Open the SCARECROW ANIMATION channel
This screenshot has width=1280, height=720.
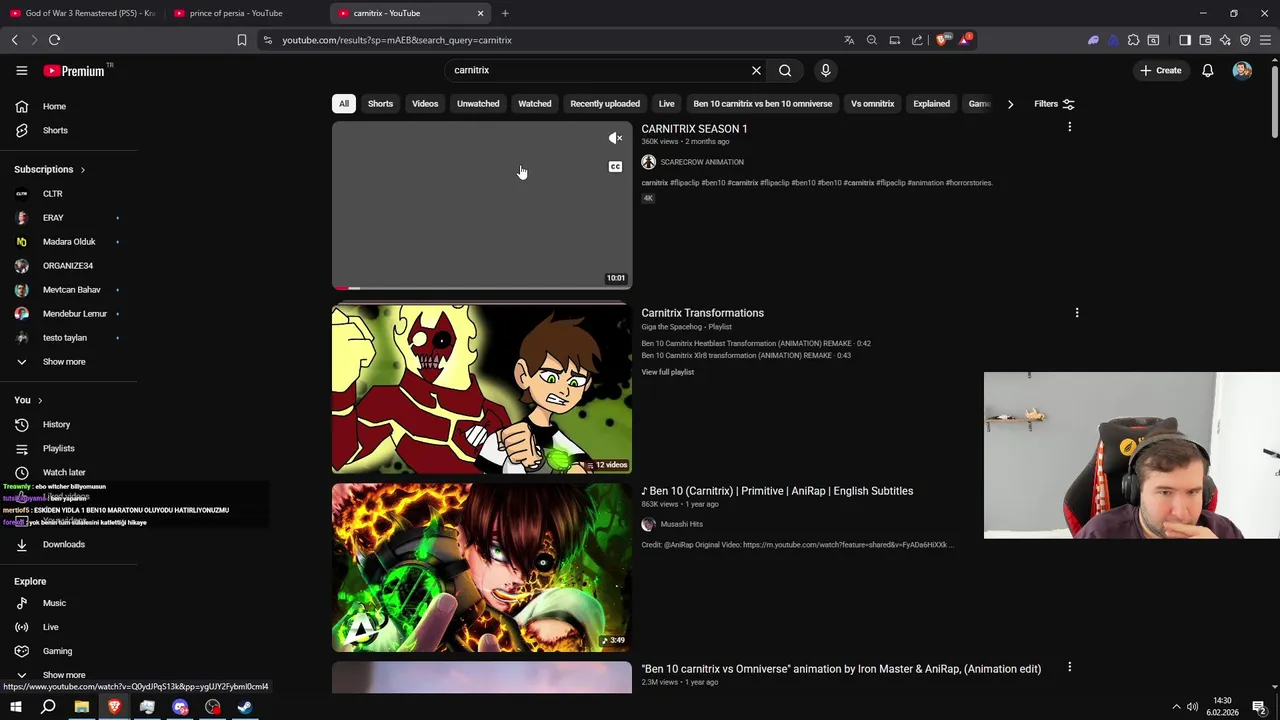click(x=701, y=162)
